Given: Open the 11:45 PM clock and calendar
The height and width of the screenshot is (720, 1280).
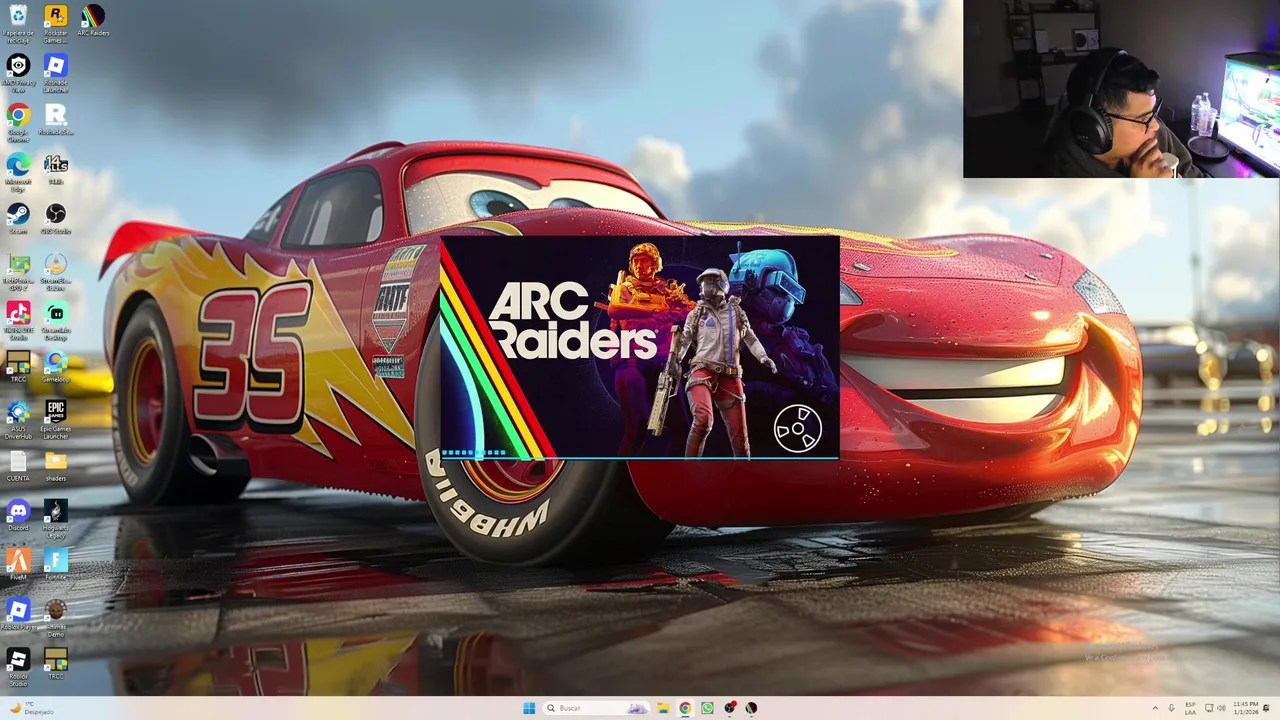Looking at the screenshot, I should coord(1245,708).
